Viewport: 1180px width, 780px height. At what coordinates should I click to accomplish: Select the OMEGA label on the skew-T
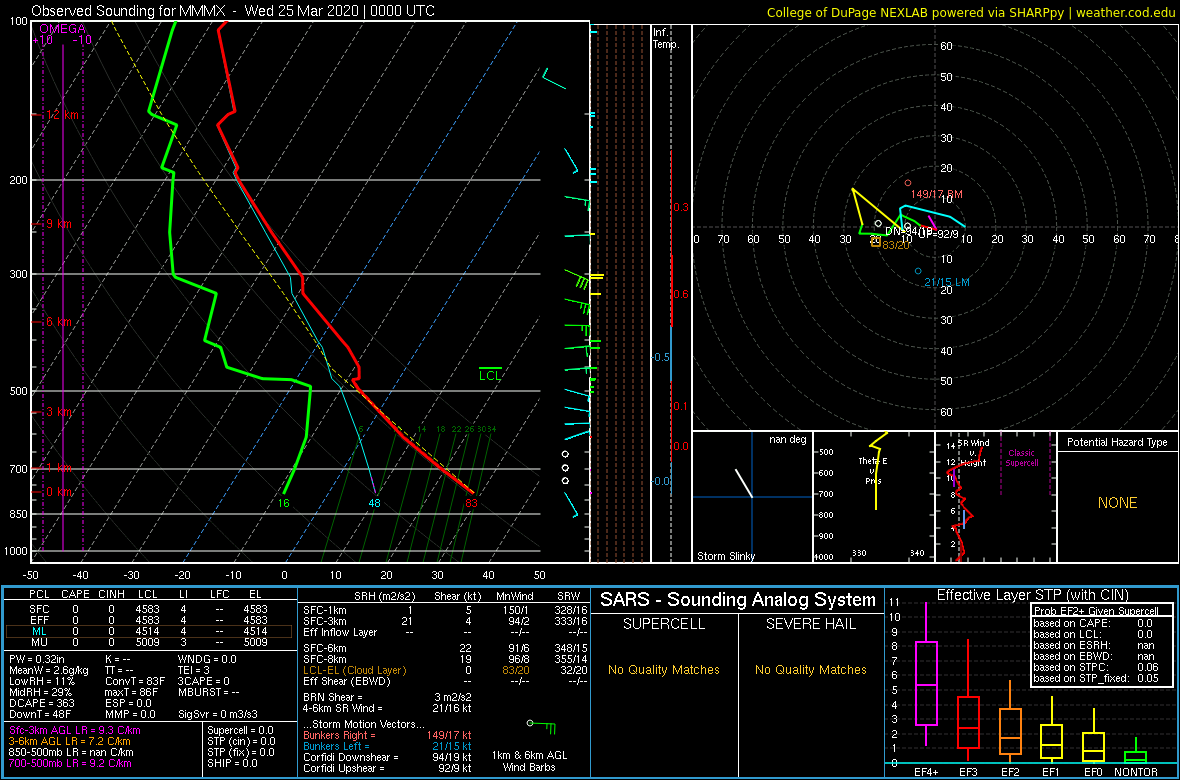click(x=62, y=29)
